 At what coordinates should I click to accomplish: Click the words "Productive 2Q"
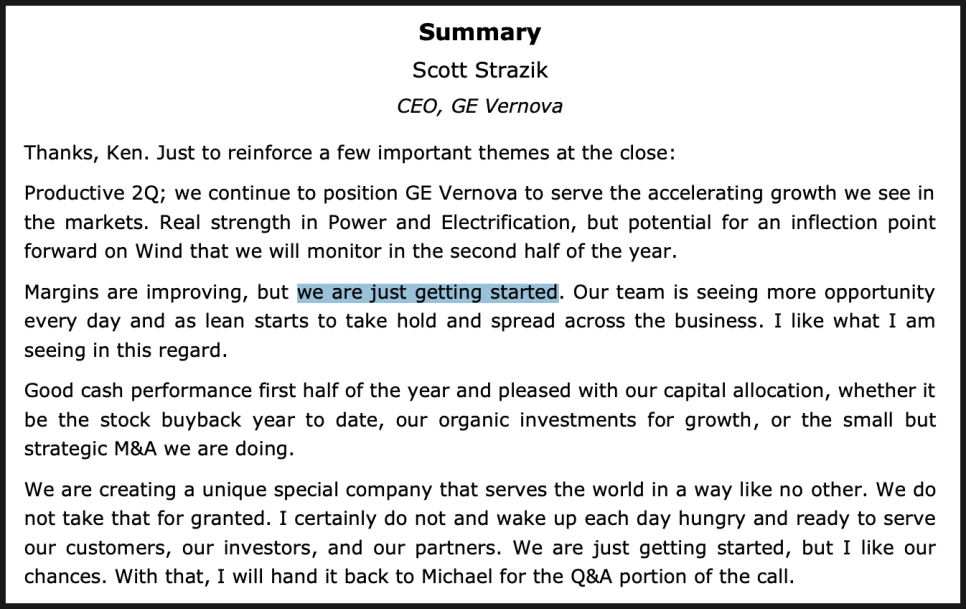pos(94,193)
